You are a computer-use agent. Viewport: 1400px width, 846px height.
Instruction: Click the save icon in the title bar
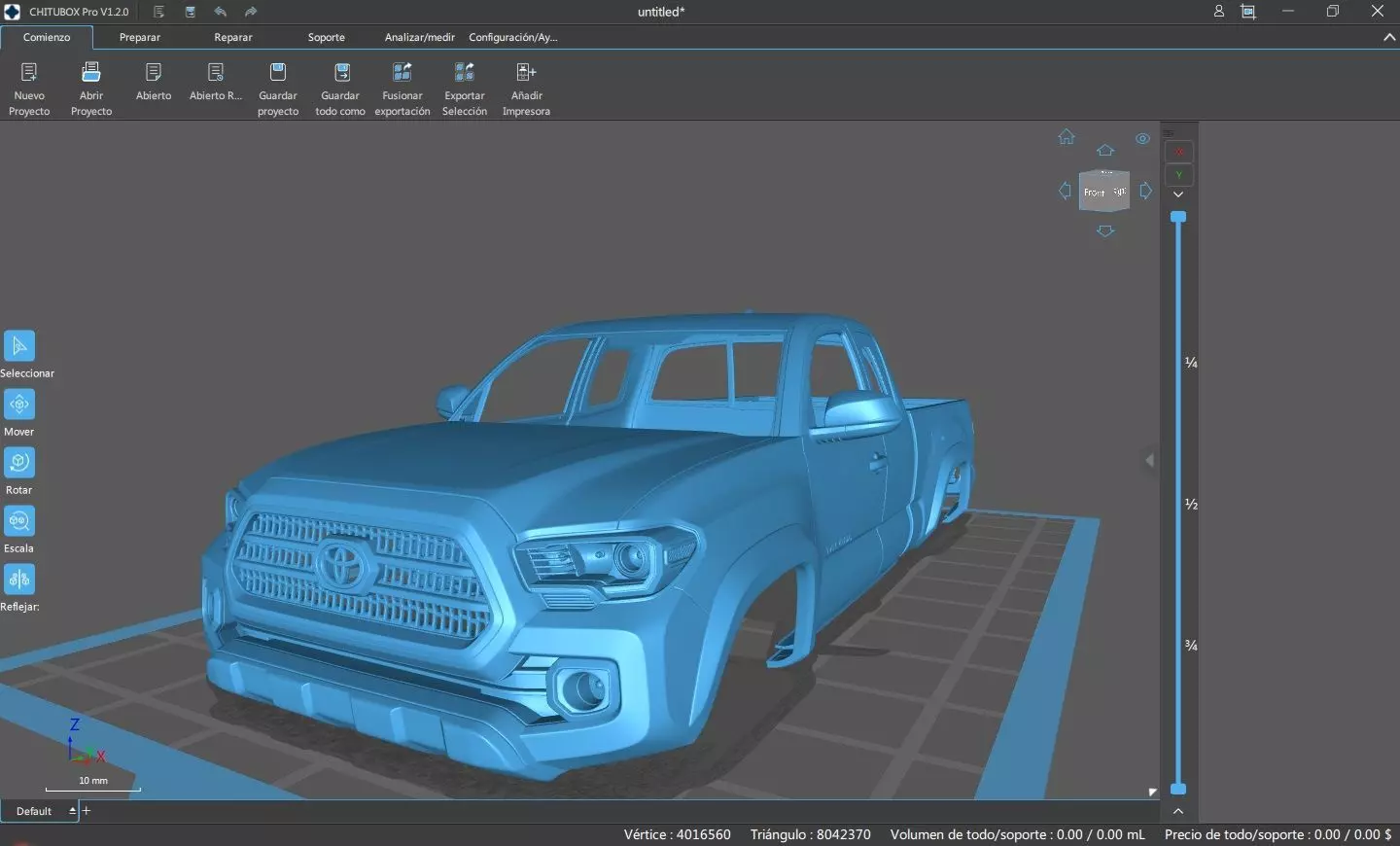191,12
